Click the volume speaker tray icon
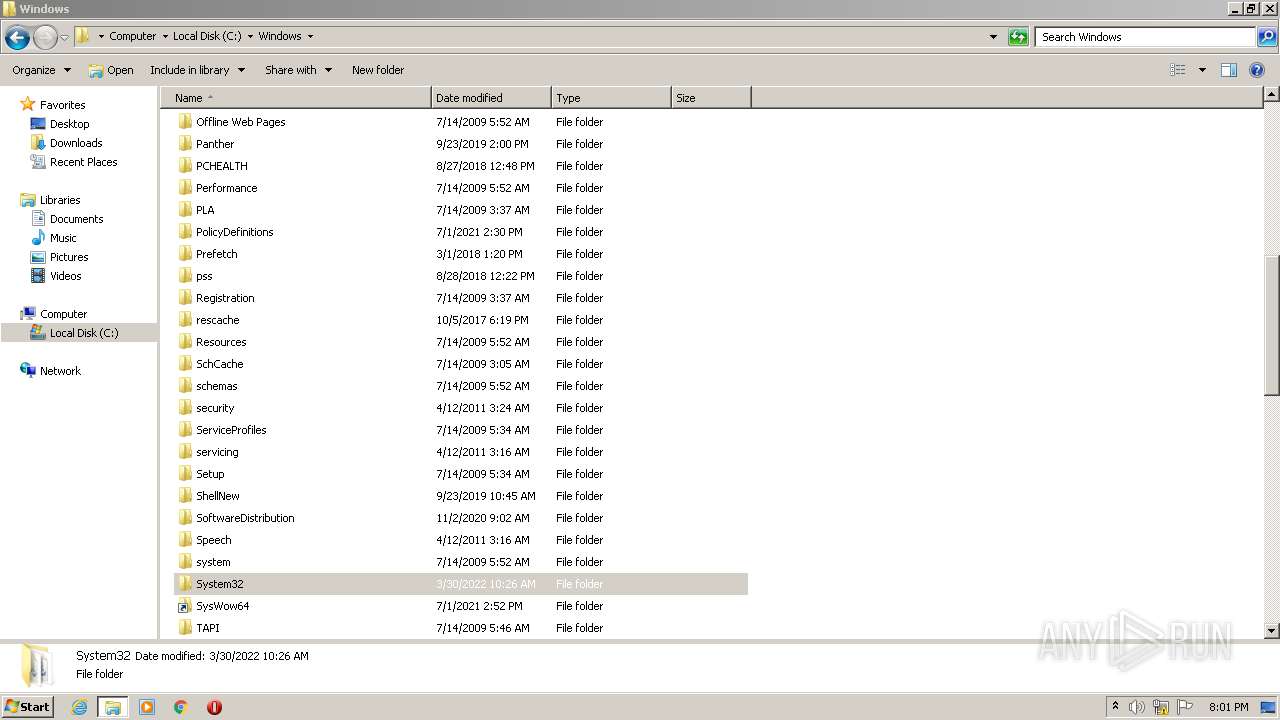The width and height of the screenshot is (1280, 720). pos(1137,707)
